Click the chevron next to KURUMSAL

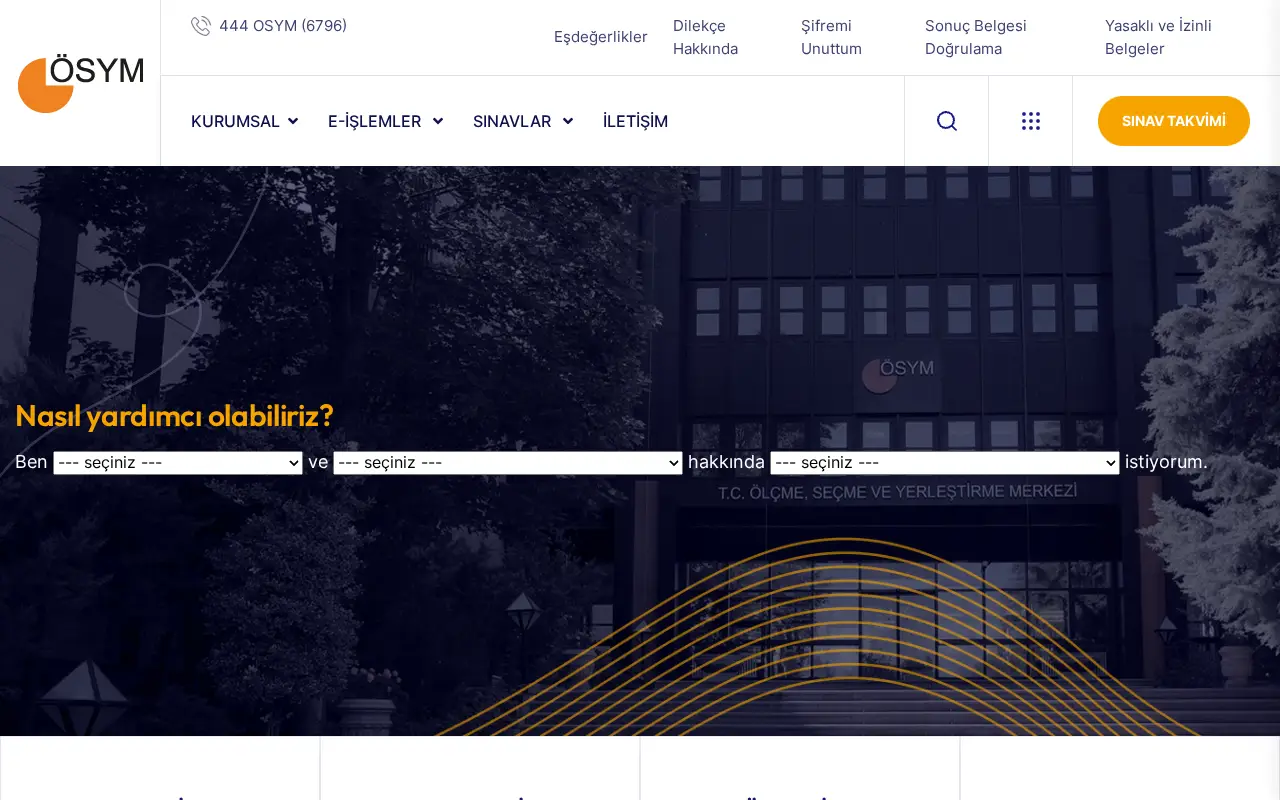(x=293, y=121)
